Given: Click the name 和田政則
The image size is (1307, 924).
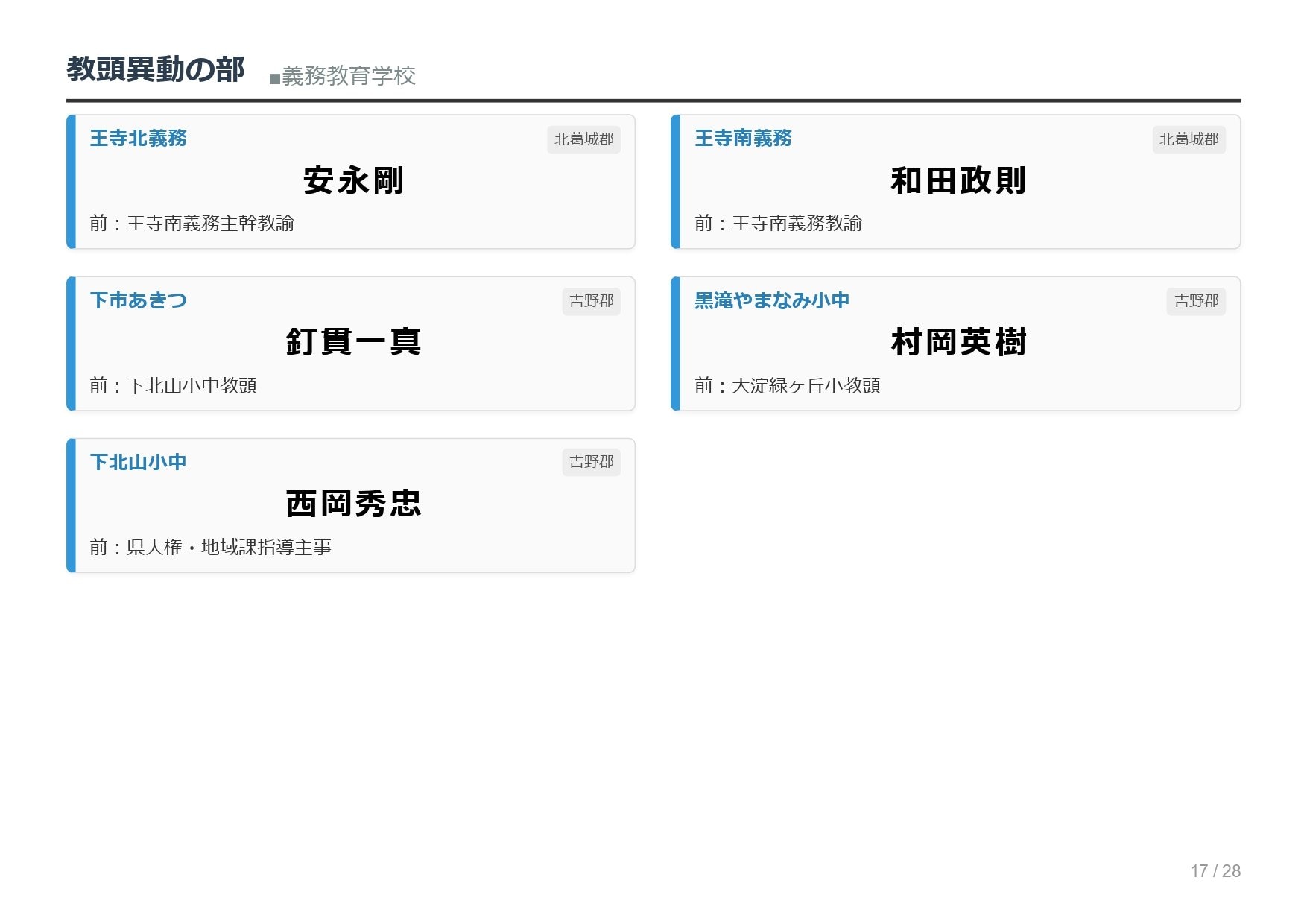Looking at the screenshot, I should [x=958, y=181].
